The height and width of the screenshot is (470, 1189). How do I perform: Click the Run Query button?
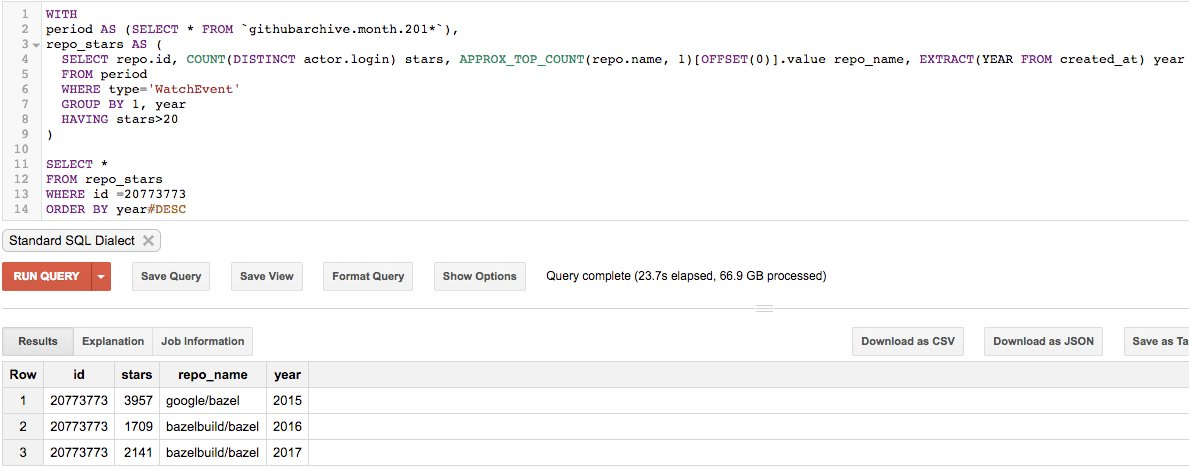pyautogui.click(x=46, y=276)
